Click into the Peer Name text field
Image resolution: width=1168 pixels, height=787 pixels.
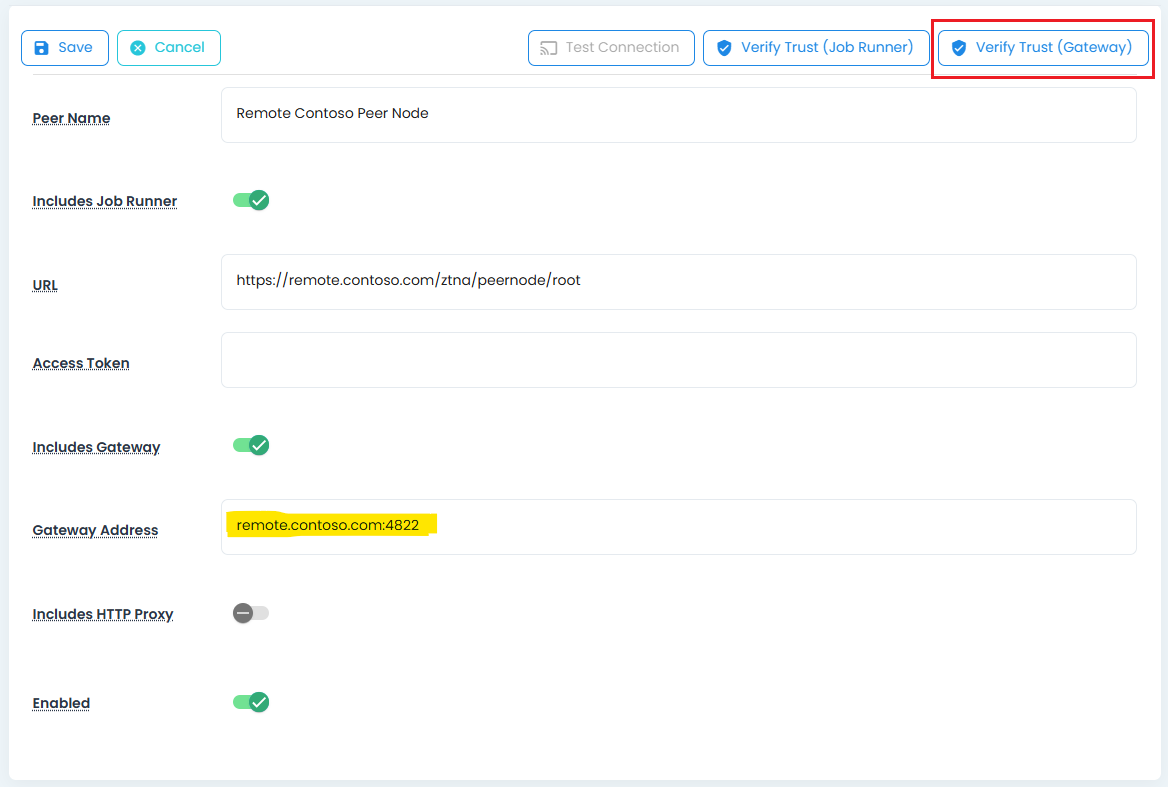pos(678,114)
